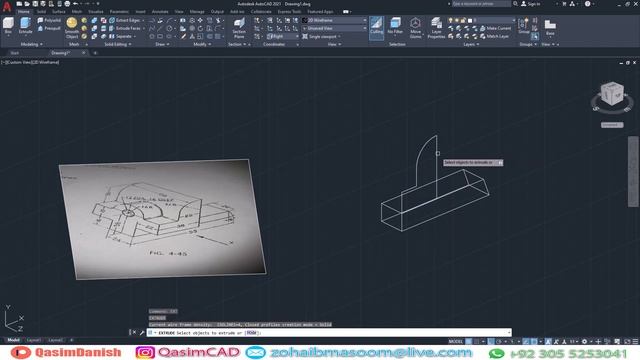Click Make Current layer button

tap(496, 28)
